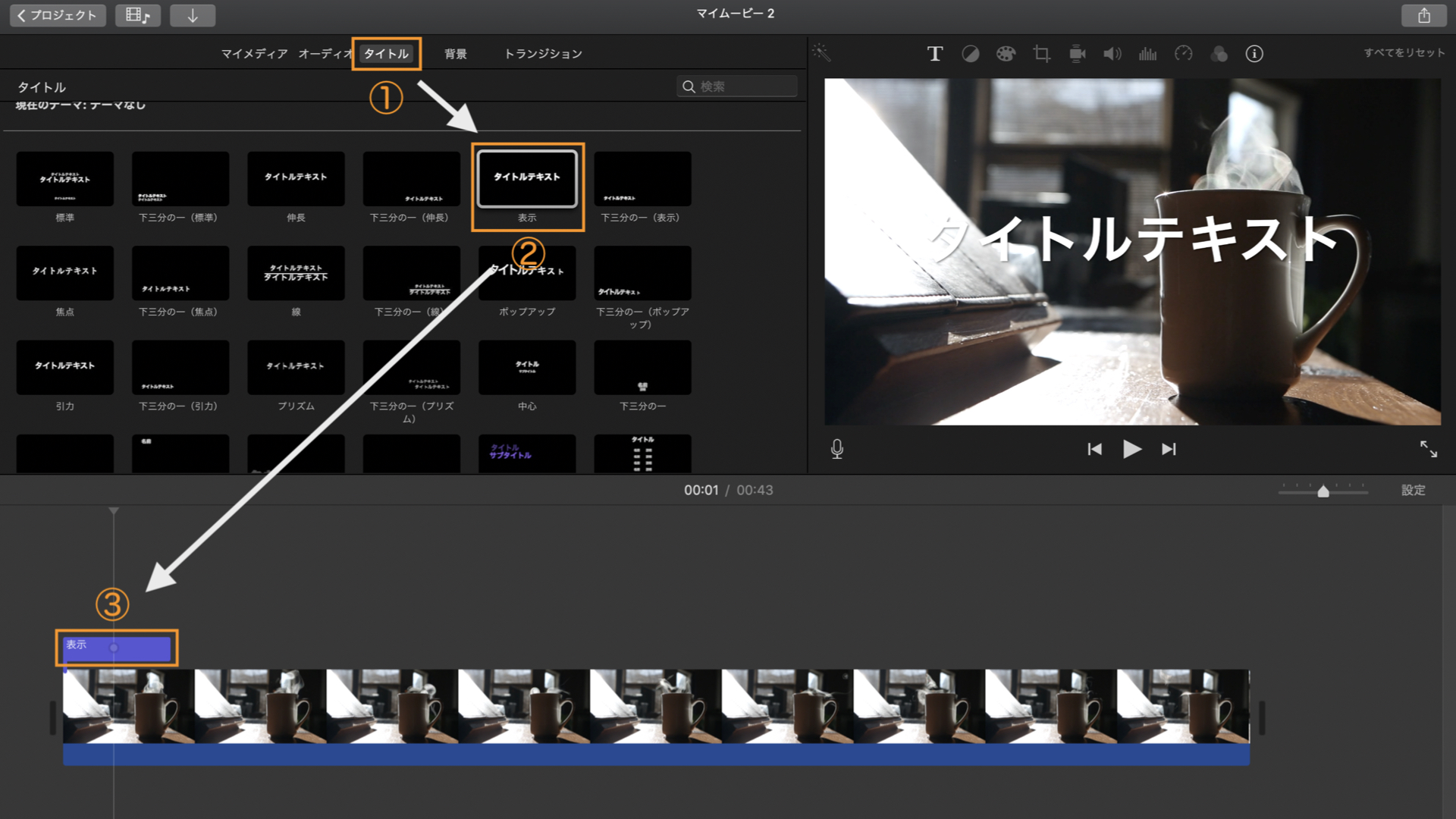Skip to next clip
This screenshot has height=819, width=1456.
[x=1169, y=449]
